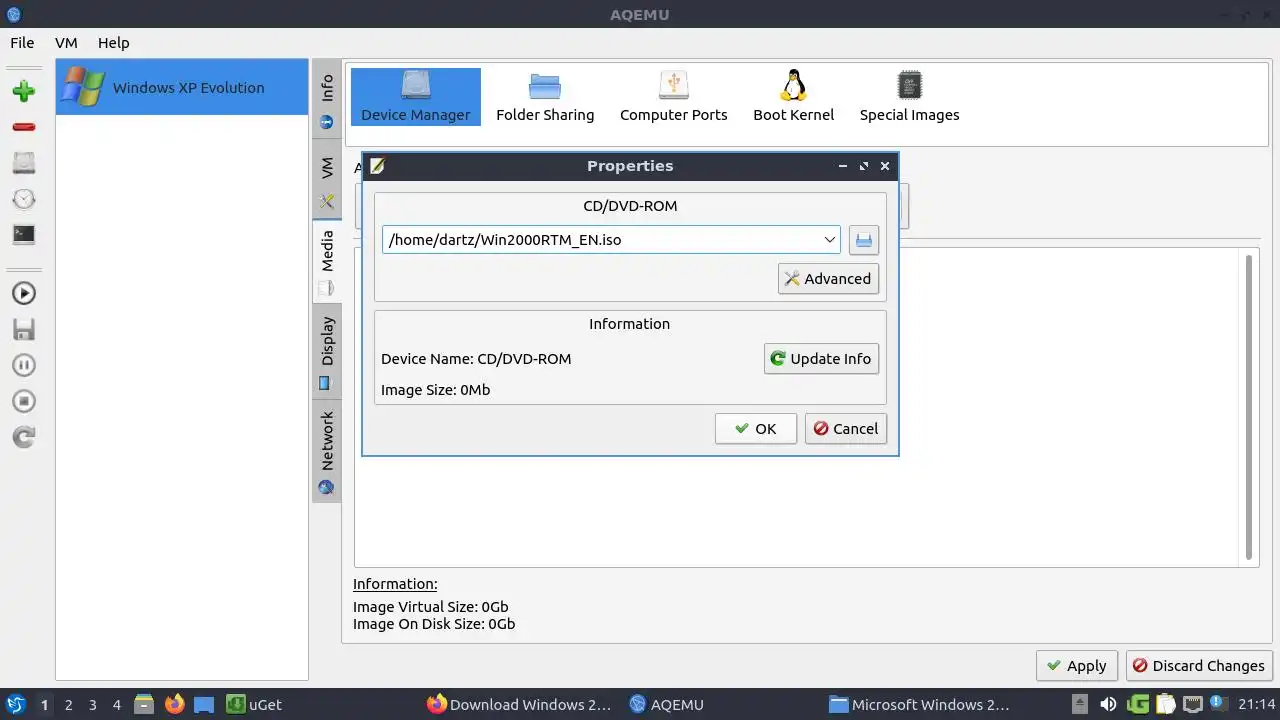Open the hard disk icon in the left toolbar
The image size is (1280, 720).
[24, 163]
